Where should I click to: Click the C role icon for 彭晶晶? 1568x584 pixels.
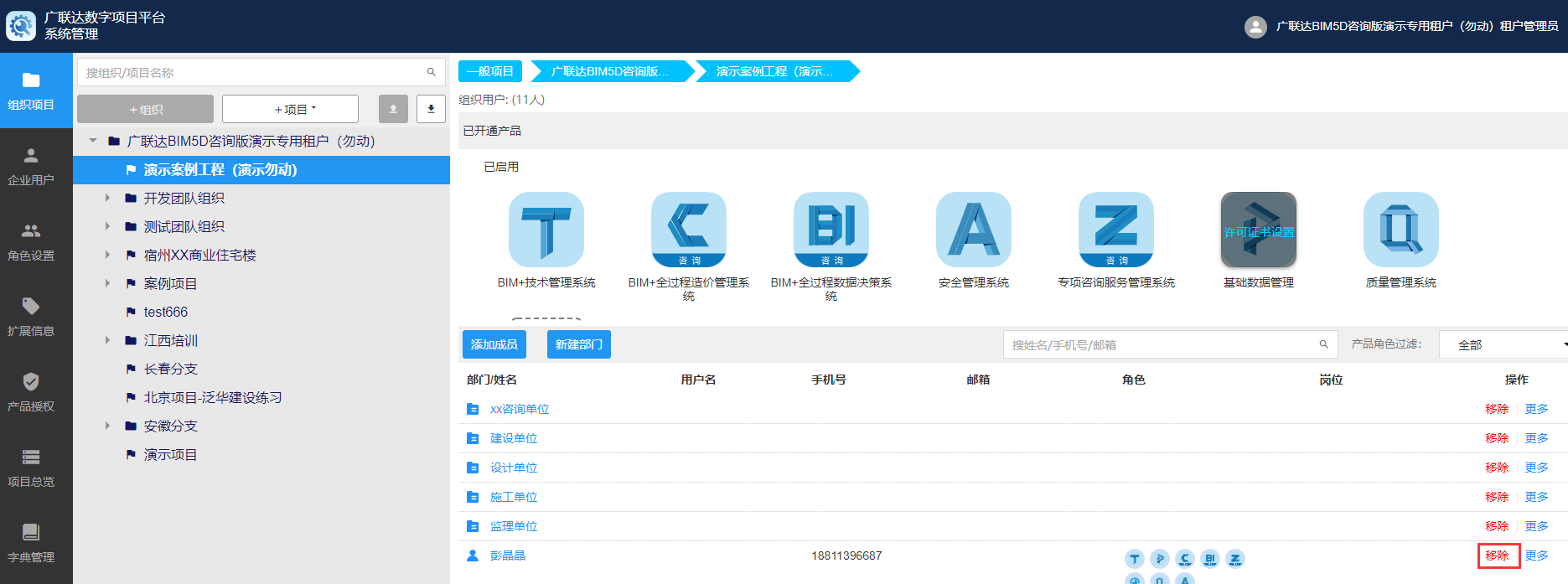coord(1185,559)
